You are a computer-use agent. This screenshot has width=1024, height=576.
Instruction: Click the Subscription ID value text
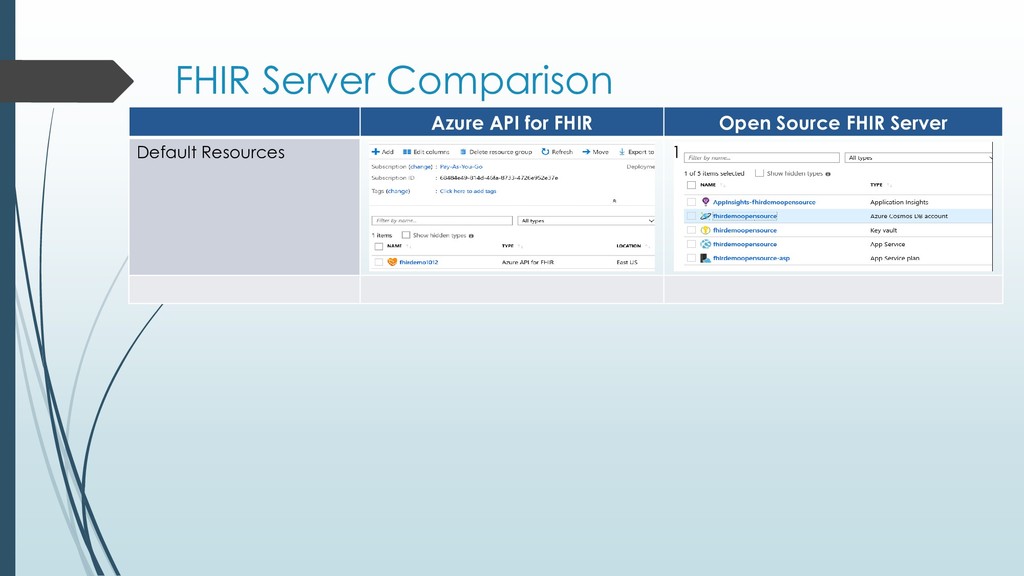coord(498,178)
